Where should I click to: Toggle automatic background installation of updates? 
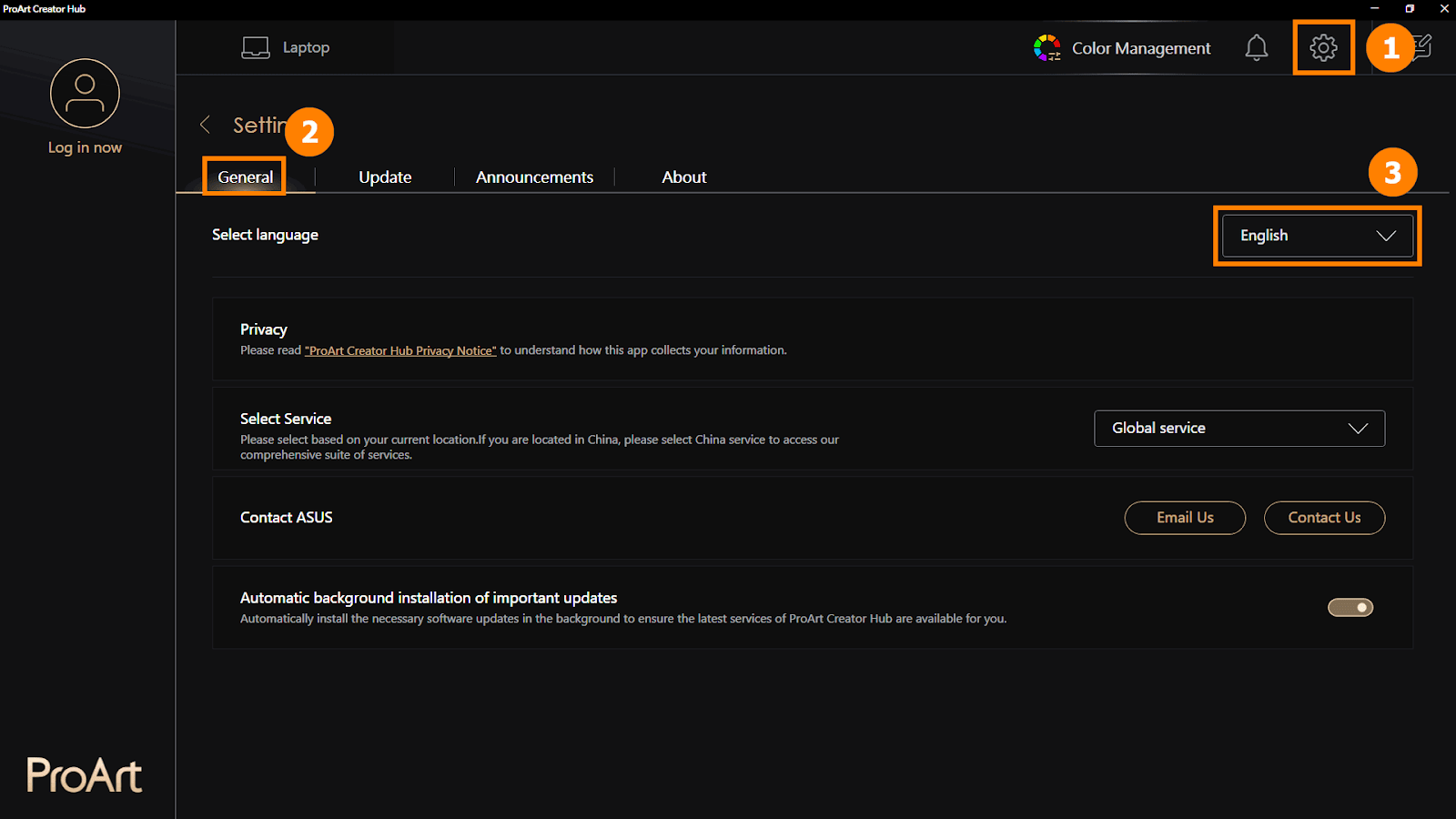(1350, 607)
